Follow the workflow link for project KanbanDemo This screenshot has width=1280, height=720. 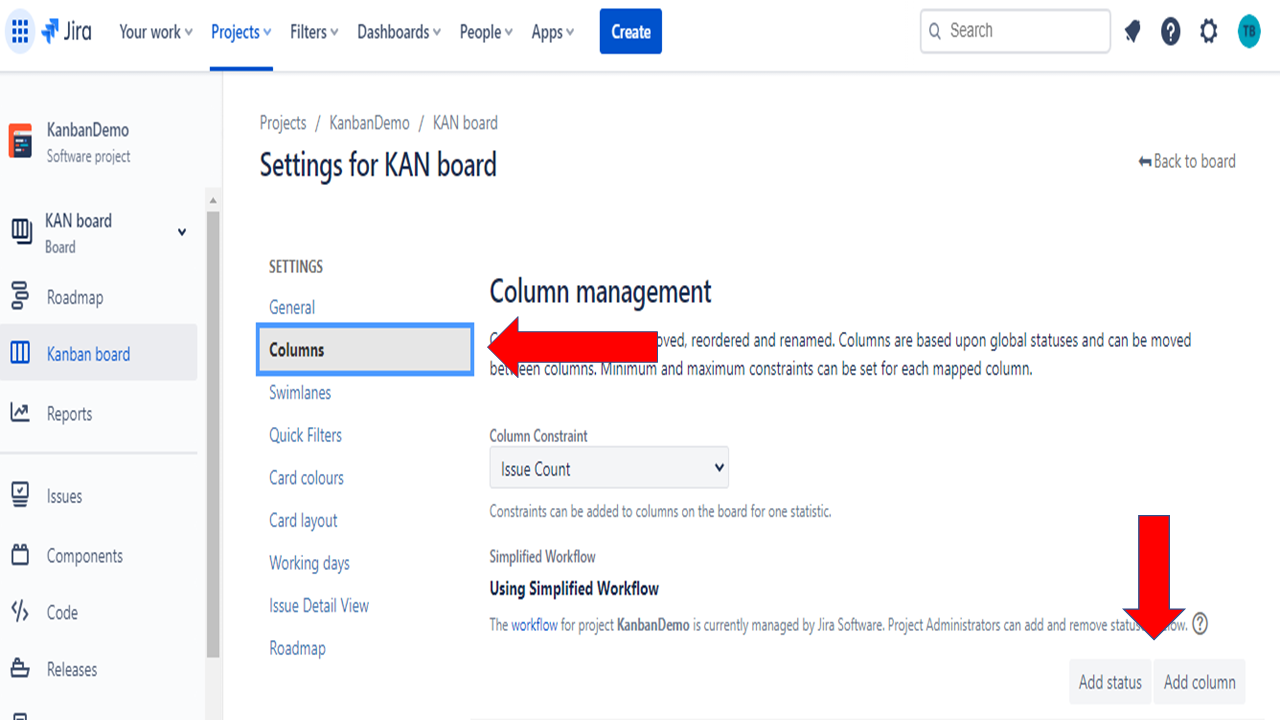(533, 624)
